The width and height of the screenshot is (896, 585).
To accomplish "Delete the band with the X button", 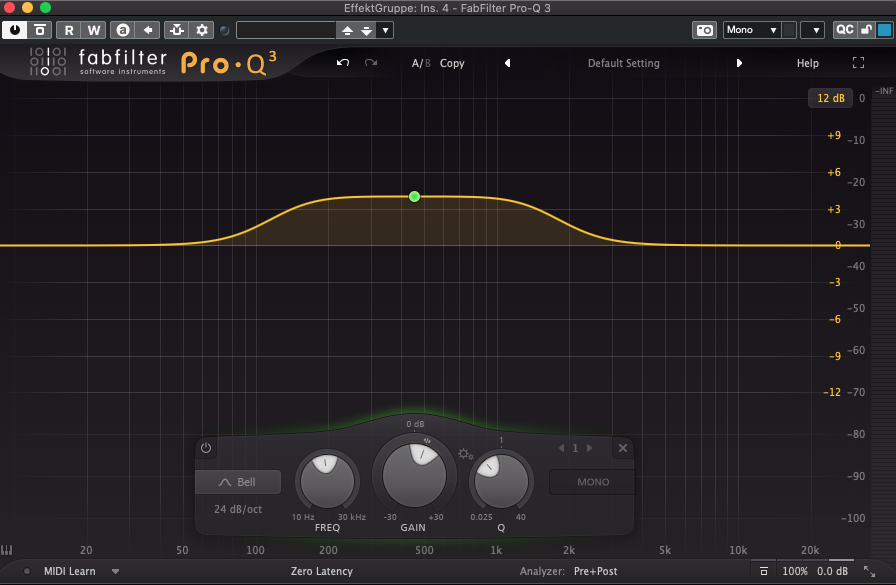I will (x=623, y=448).
